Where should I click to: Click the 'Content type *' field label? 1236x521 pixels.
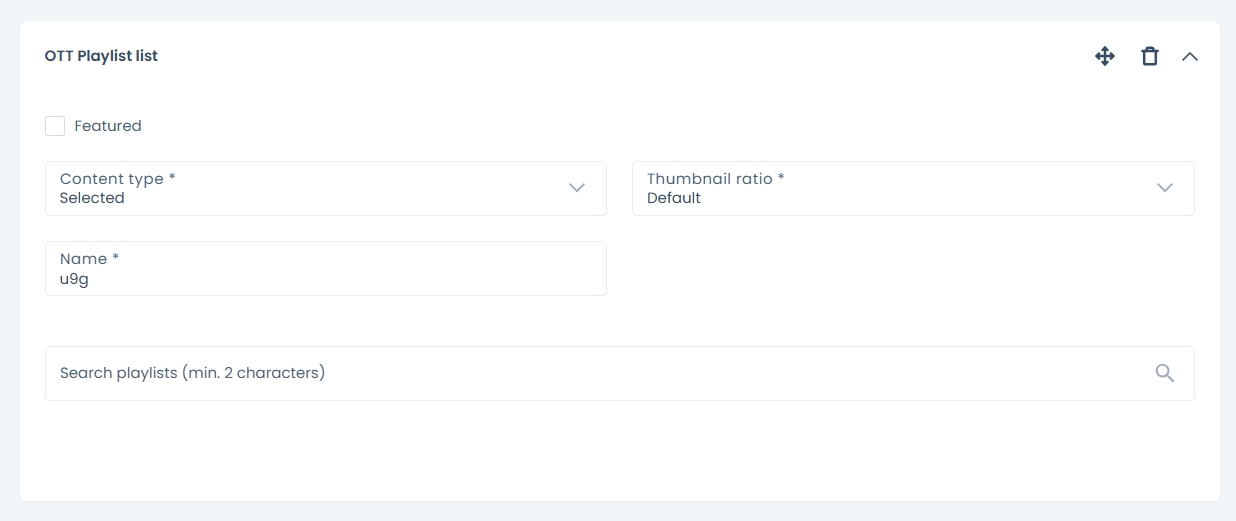(x=117, y=179)
